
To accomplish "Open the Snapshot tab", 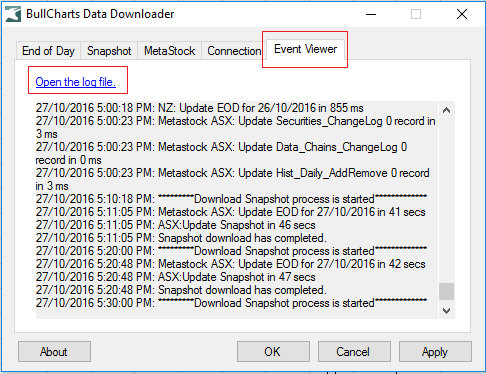I will click(x=109, y=51).
